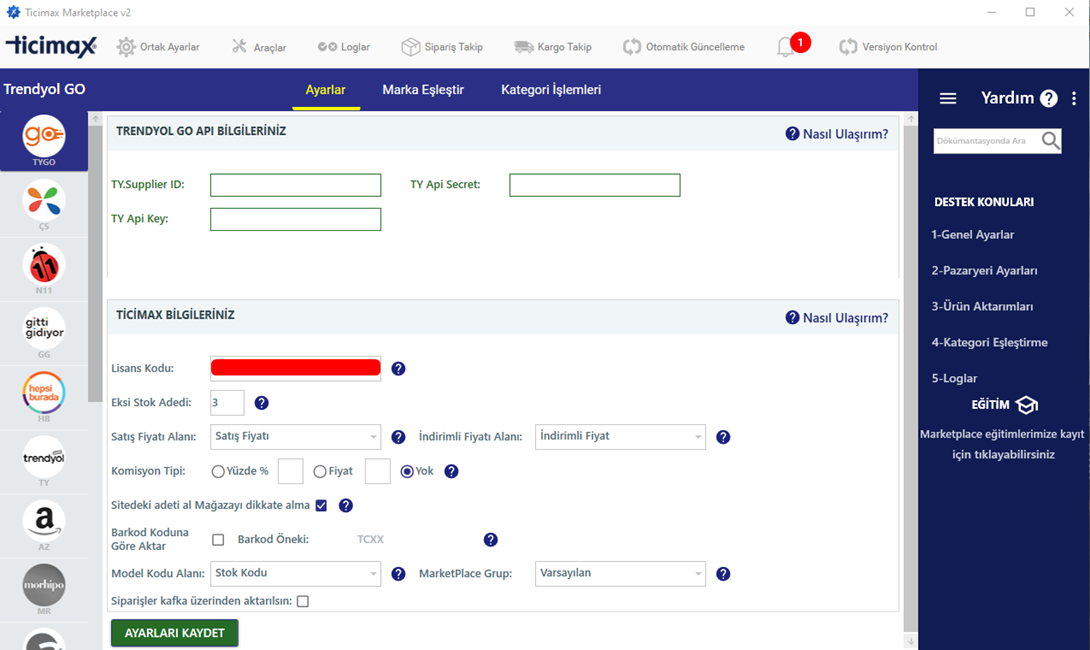Click the TY.Supplier ID input field

click(x=295, y=185)
